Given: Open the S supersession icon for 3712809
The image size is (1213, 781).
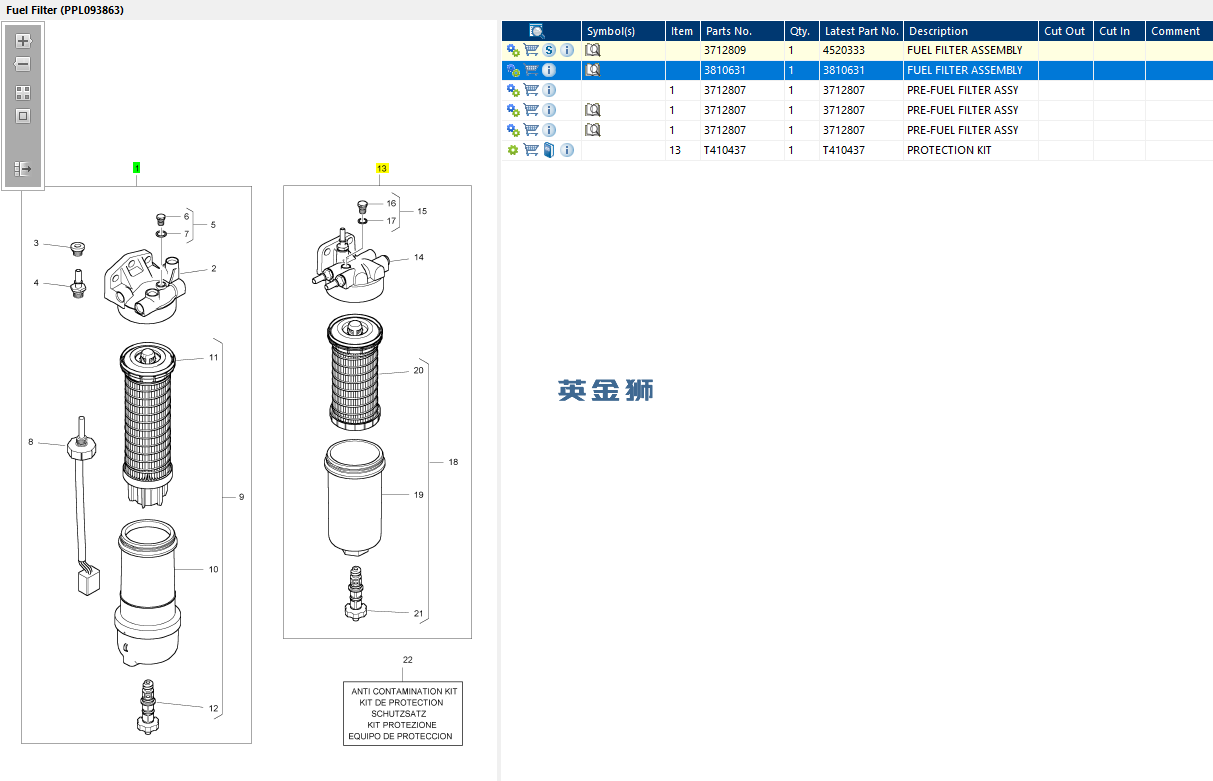Looking at the screenshot, I should click(549, 50).
